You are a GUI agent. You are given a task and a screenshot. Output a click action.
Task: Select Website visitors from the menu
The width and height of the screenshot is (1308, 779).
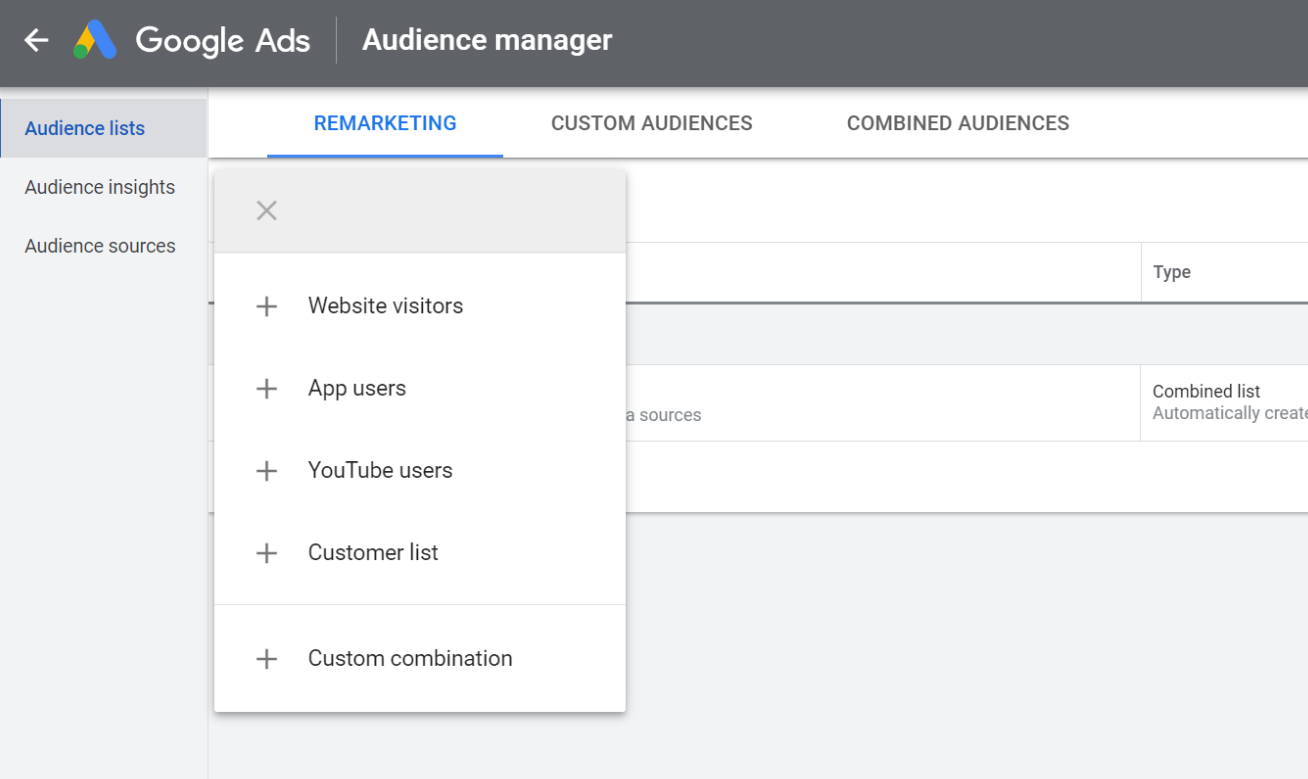(x=420, y=306)
